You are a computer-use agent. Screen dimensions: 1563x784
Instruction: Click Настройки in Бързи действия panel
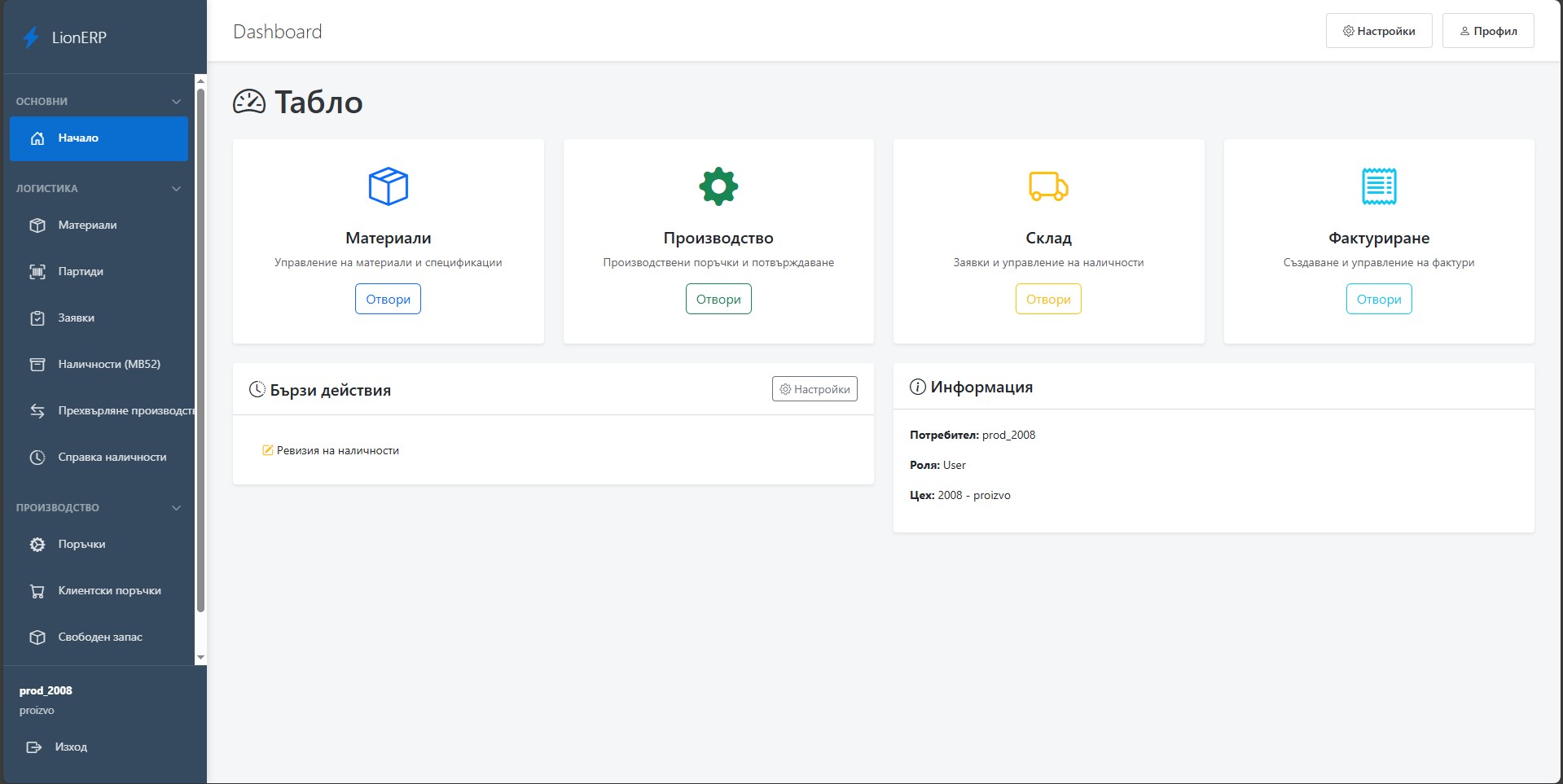pos(814,389)
